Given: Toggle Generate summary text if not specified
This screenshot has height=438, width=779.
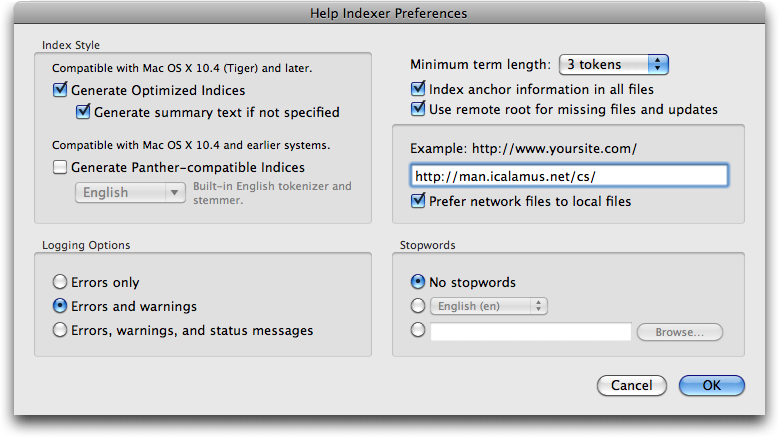Looking at the screenshot, I should coord(83,112).
